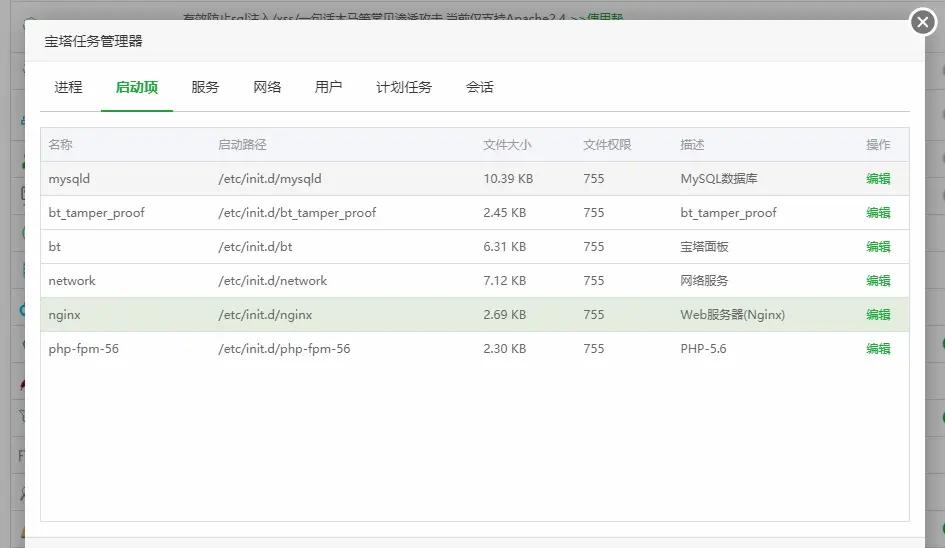Edit the network startup script

[878, 281]
